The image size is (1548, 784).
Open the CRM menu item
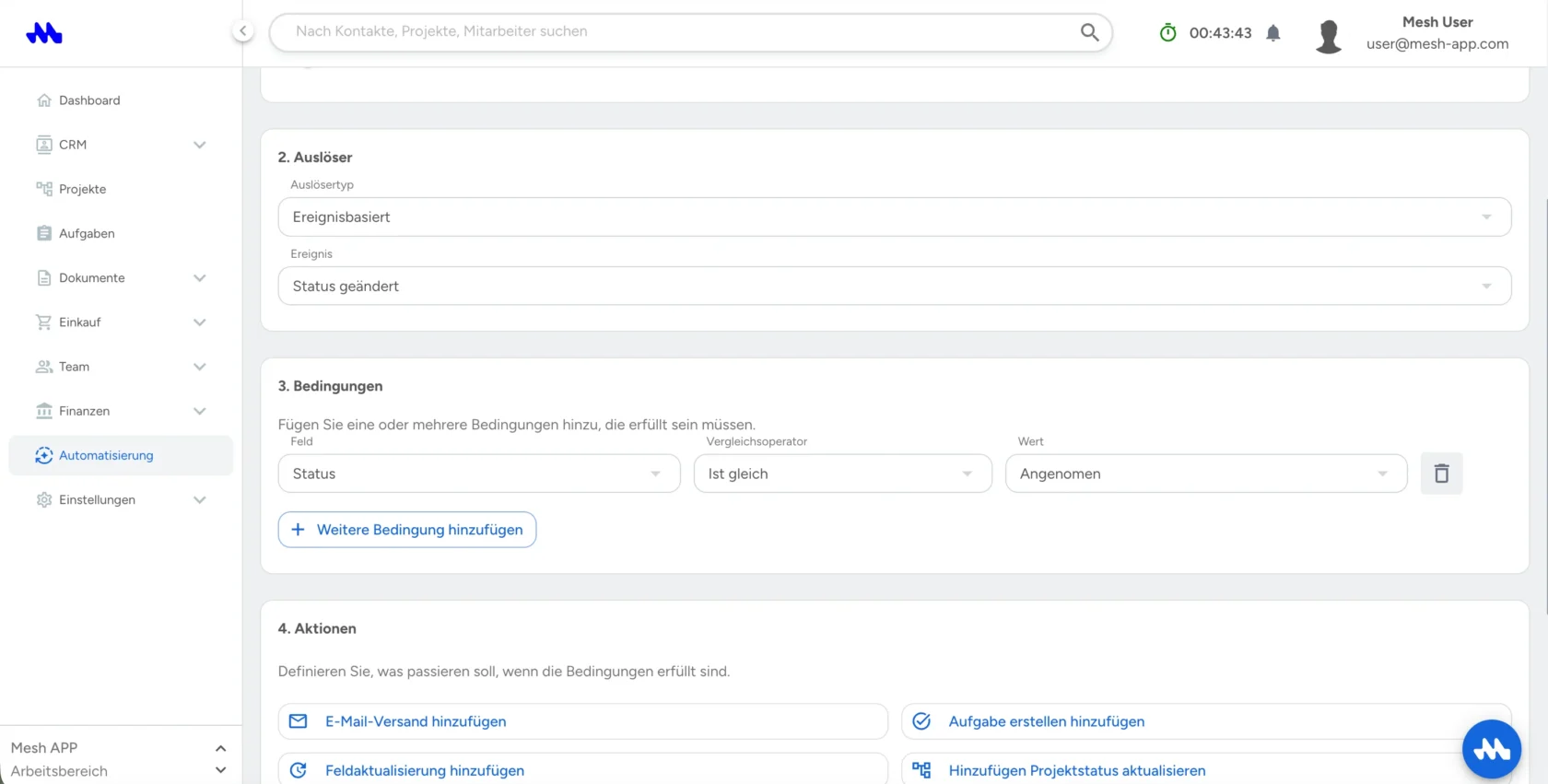coord(121,145)
